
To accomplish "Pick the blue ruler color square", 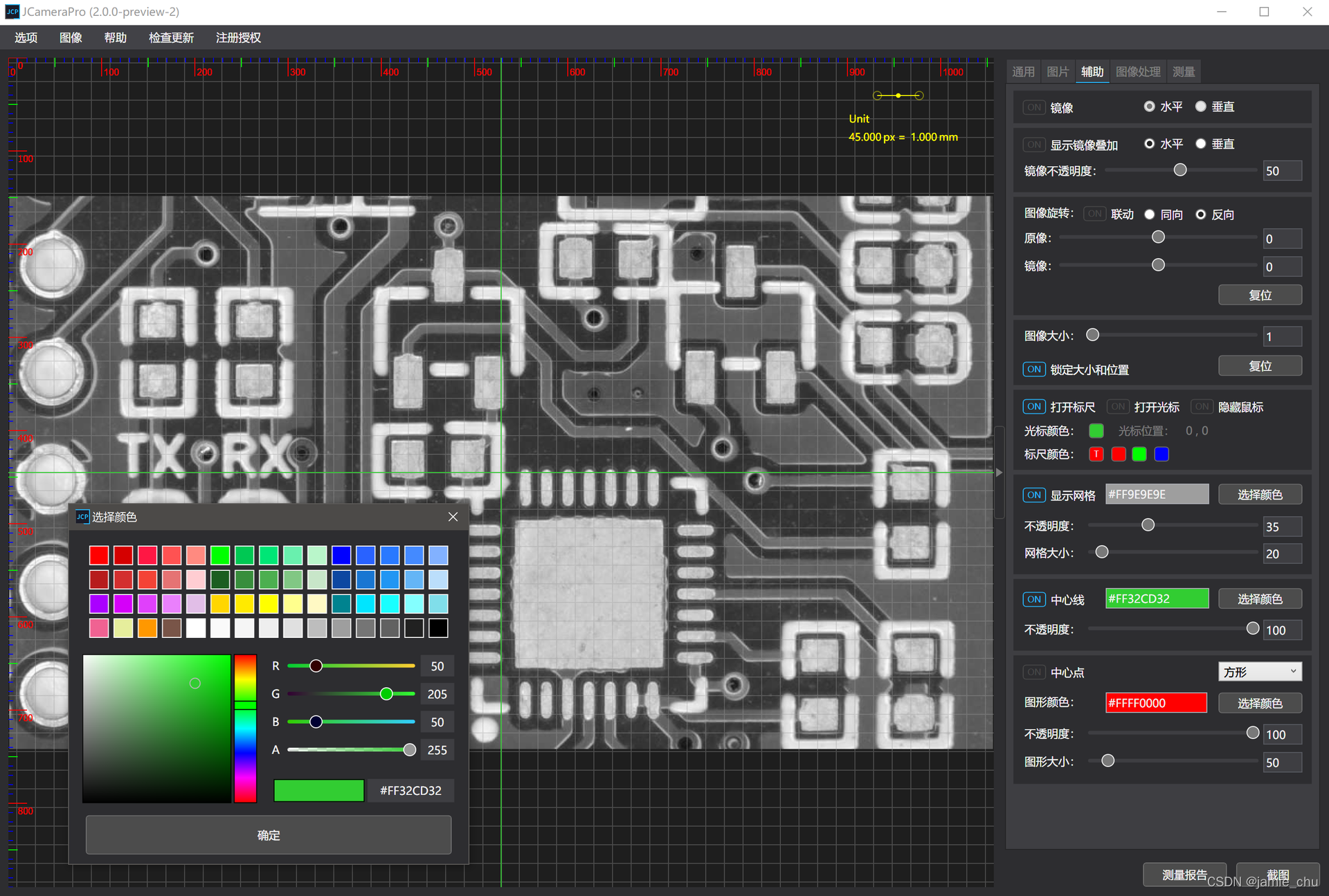I will [1161, 454].
